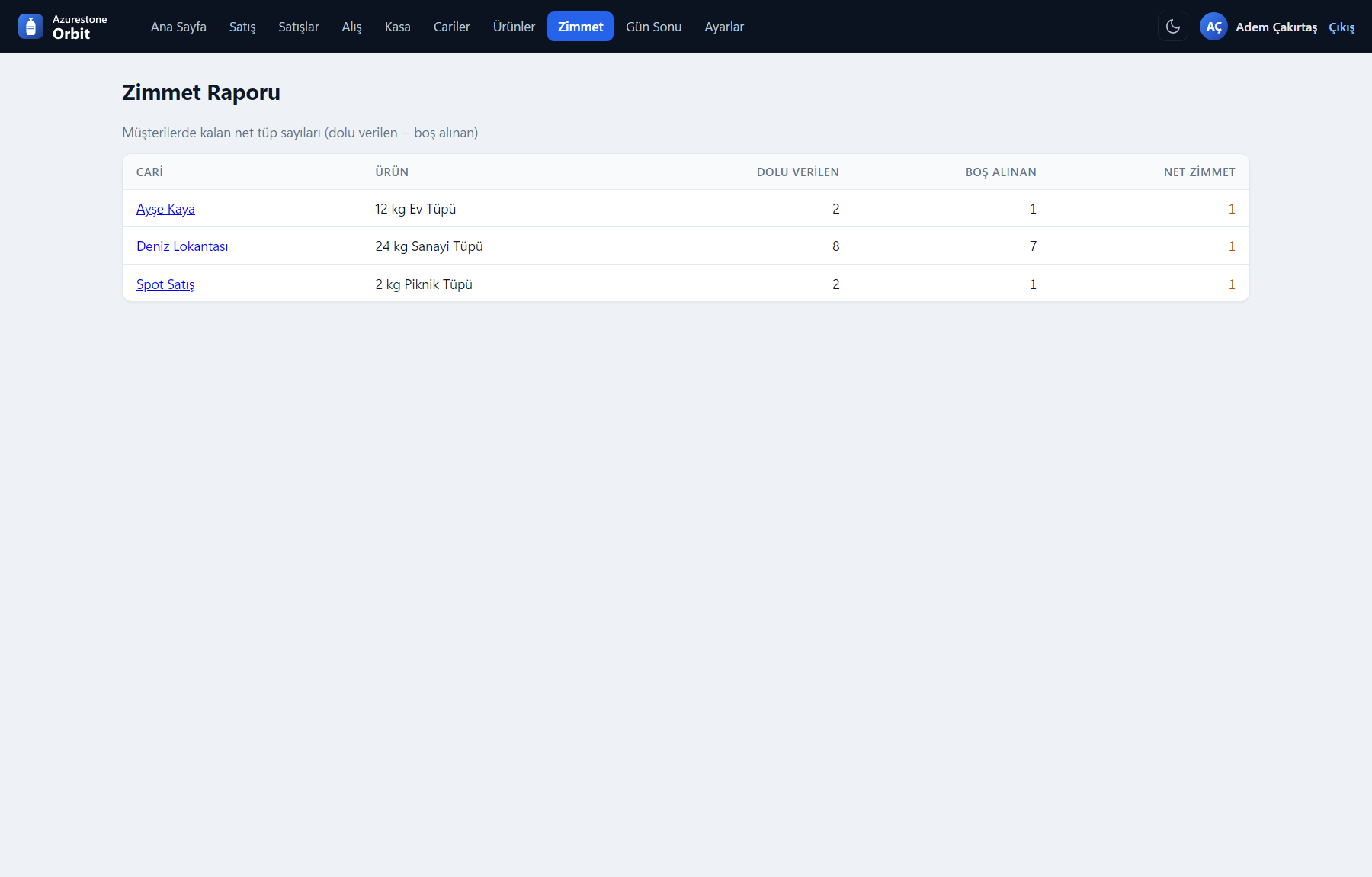Click the ÜRÜN column header
Viewport: 1372px width, 877px height.
[x=392, y=172]
